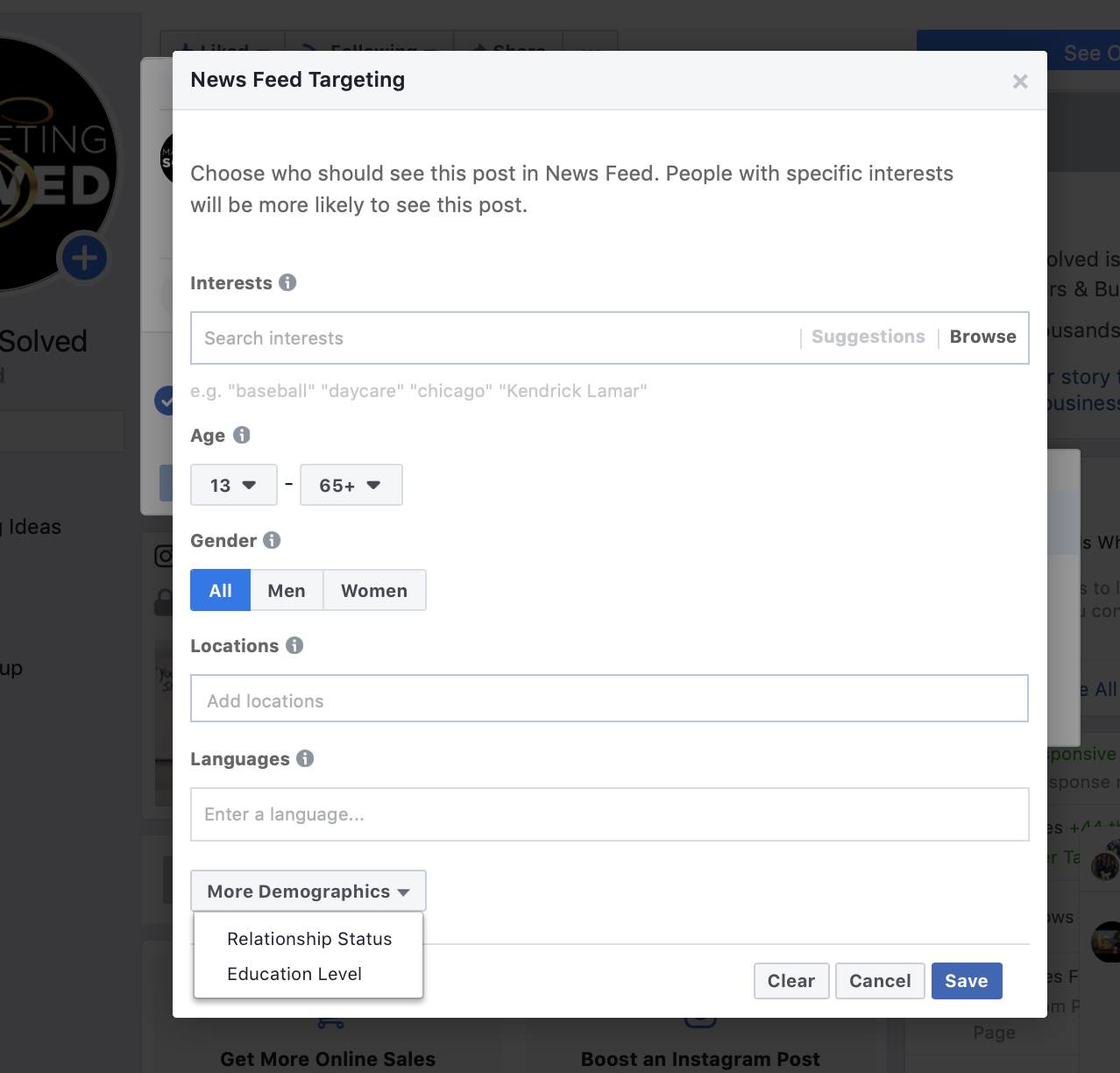Click the Cancel button

tap(880, 981)
